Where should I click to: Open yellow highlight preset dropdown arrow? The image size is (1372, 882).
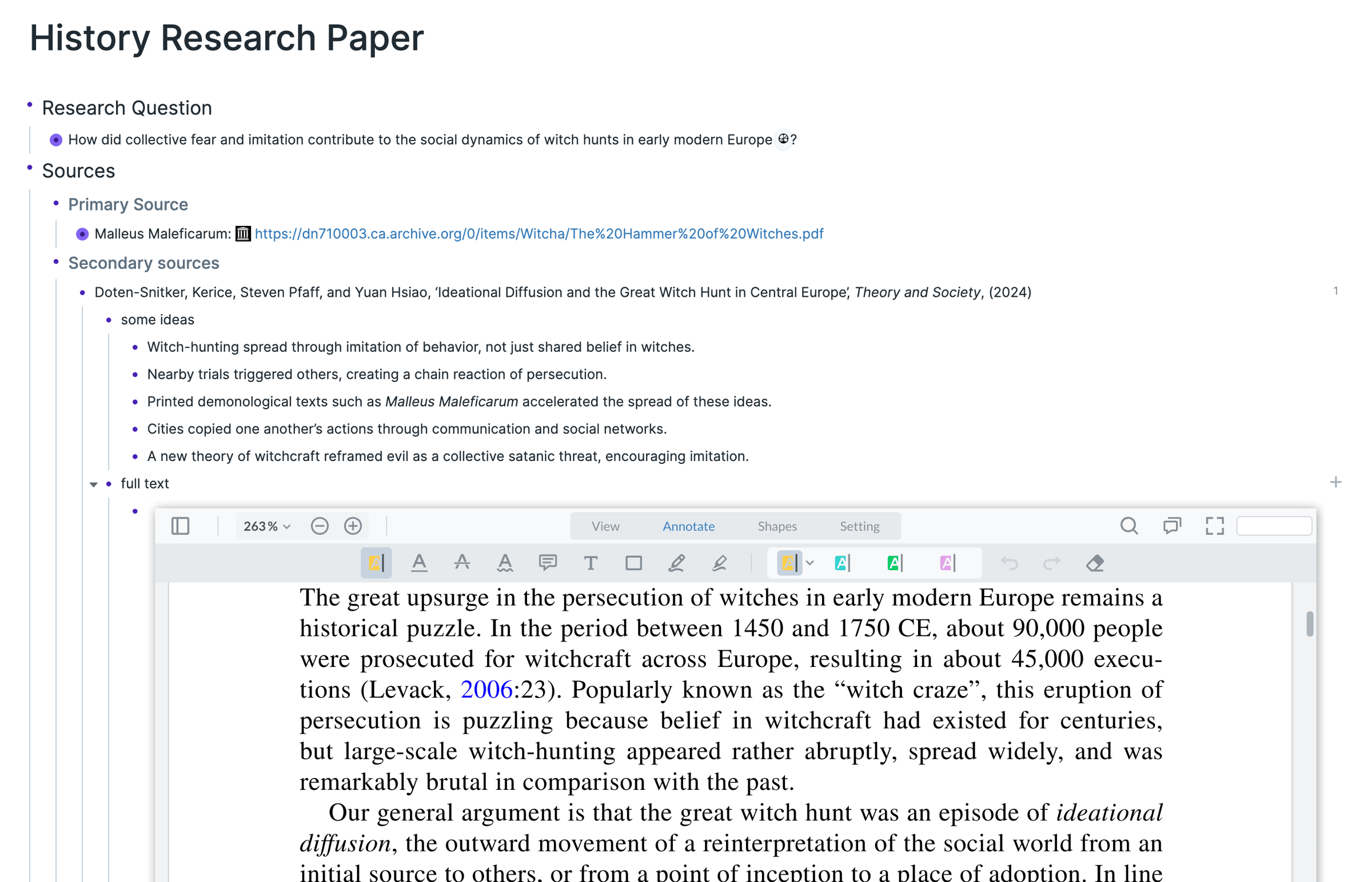click(810, 563)
